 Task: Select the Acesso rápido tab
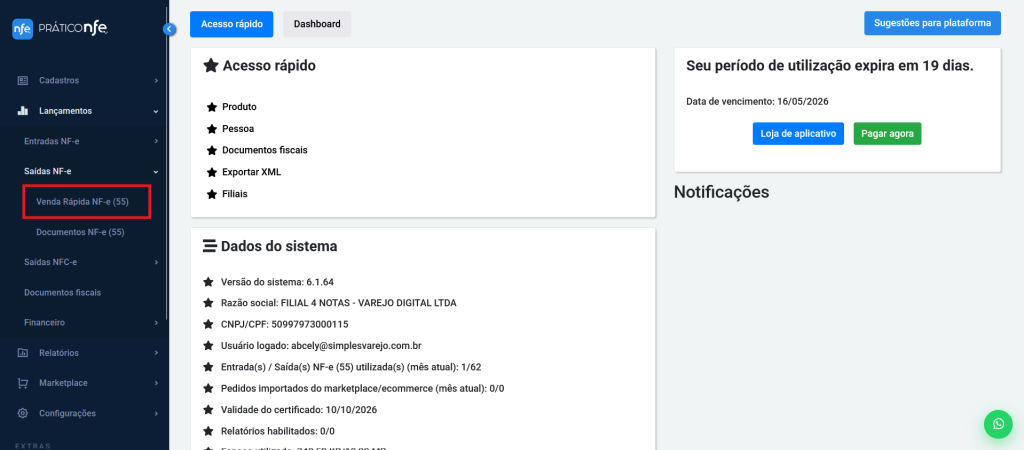click(231, 23)
